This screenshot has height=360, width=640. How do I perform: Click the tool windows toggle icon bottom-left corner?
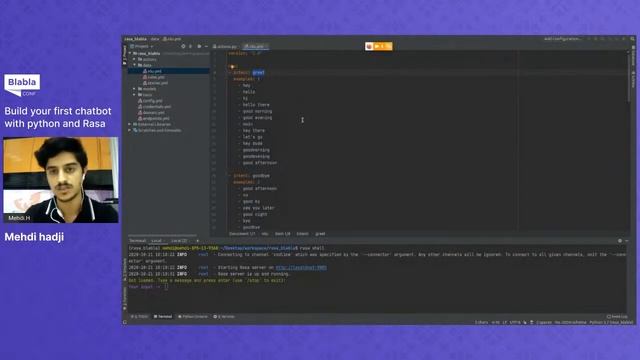[x=125, y=322]
